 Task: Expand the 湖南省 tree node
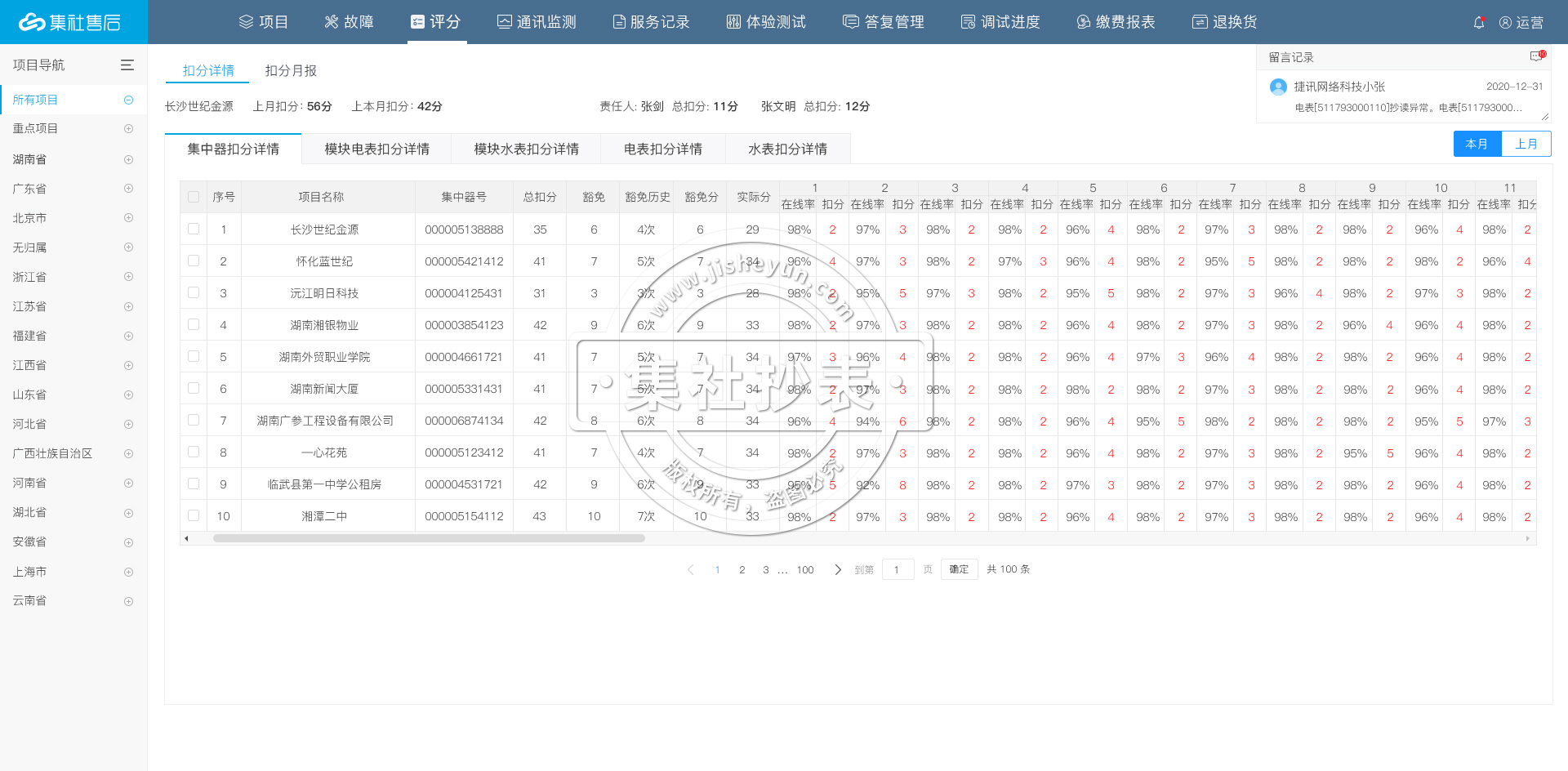pyautogui.click(x=128, y=159)
